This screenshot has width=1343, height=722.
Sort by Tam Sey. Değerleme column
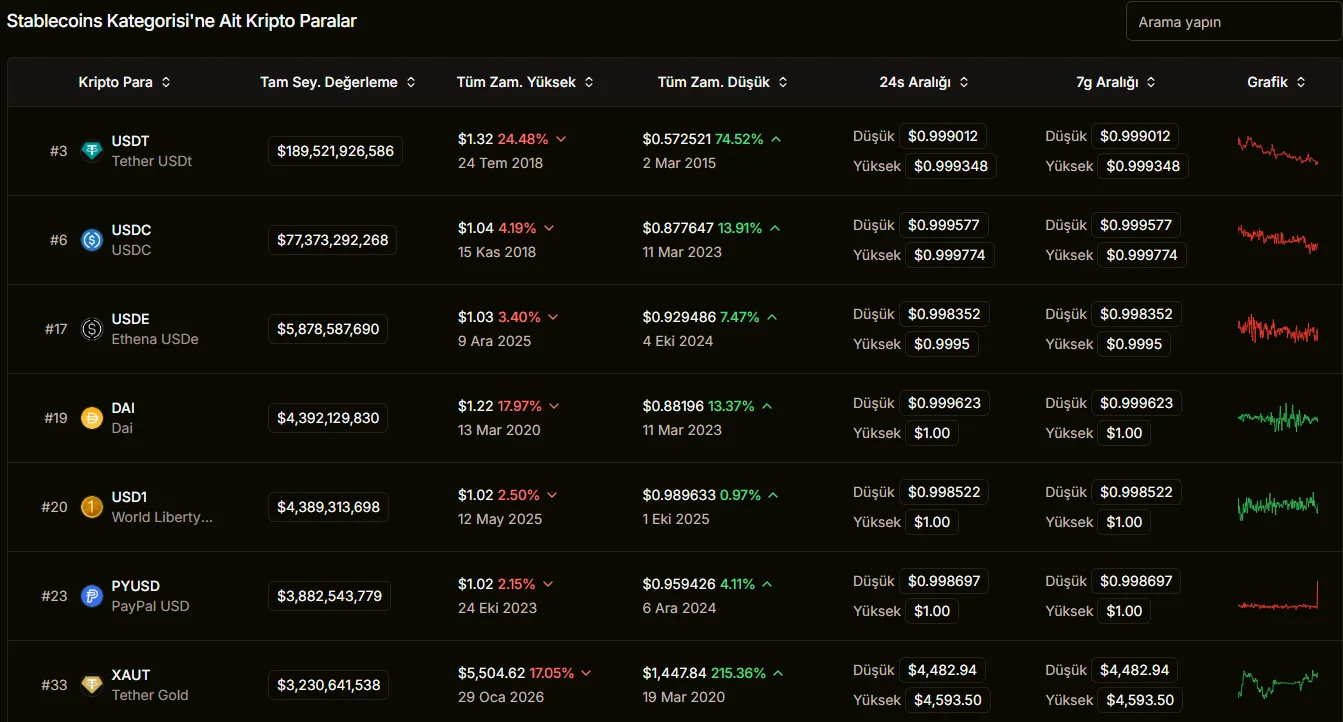(x=338, y=82)
